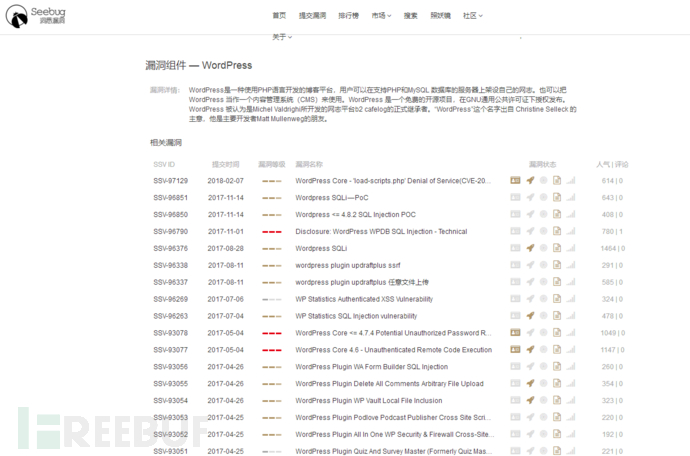The height and width of the screenshot is (456, 690).
Task: Open 'WordPress Core 4.6 - Unauthenticated Remote Code Execution'
Action: 393,350
